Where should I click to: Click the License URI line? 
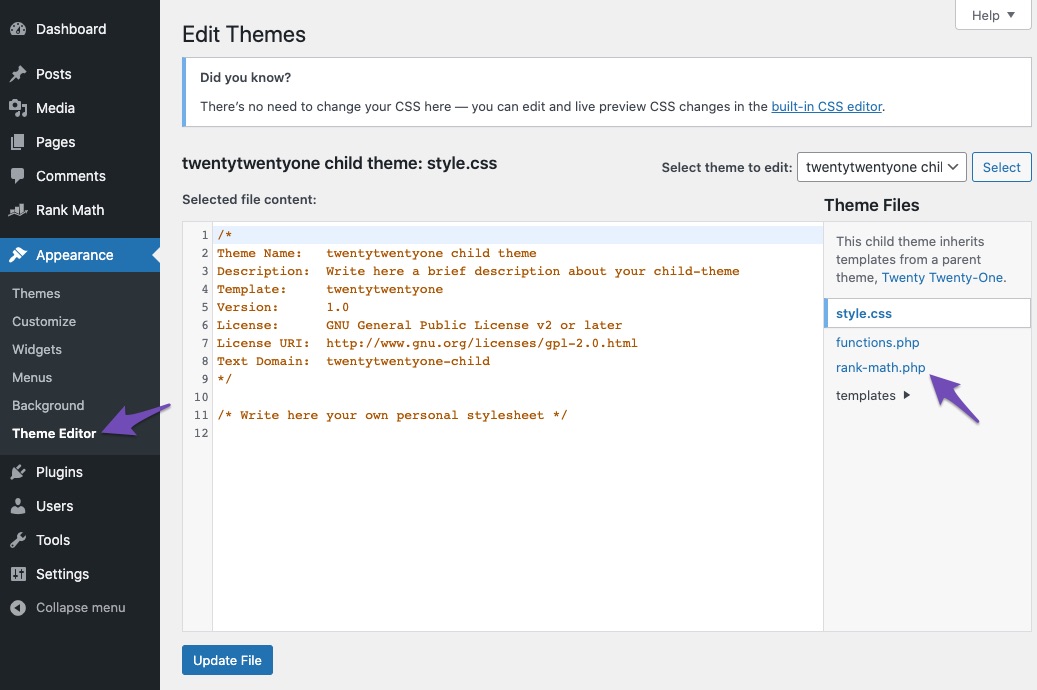pyautogui.click(x=427, y=343)
